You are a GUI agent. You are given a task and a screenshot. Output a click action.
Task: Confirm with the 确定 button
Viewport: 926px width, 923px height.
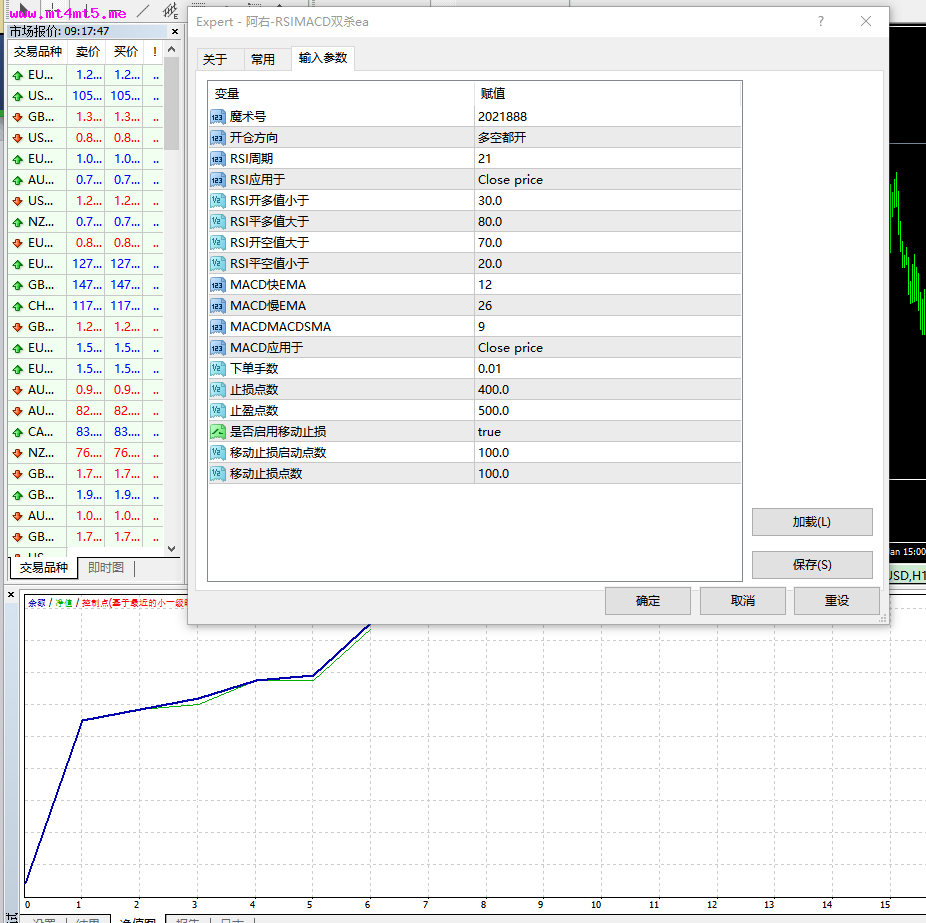648,601
